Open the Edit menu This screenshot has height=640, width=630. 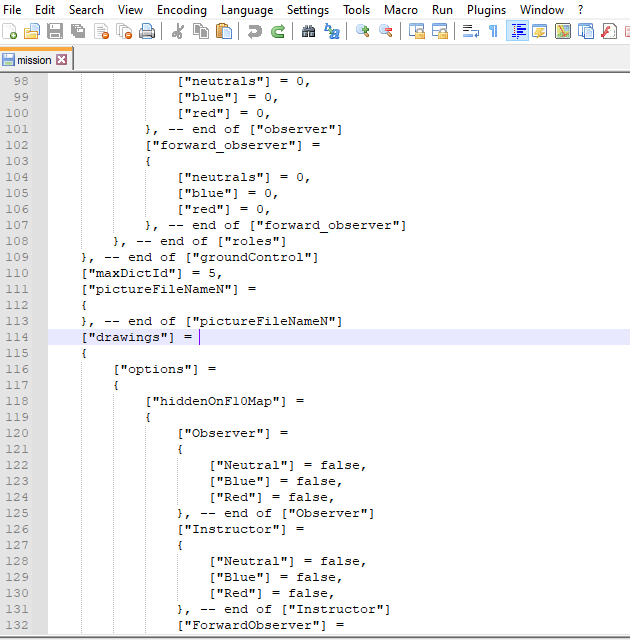(45, 9)
